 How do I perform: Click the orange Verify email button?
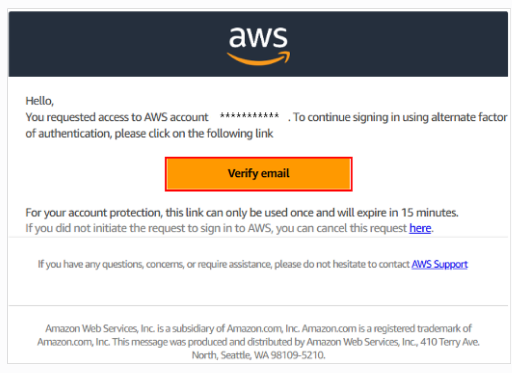tap(259, 174)
